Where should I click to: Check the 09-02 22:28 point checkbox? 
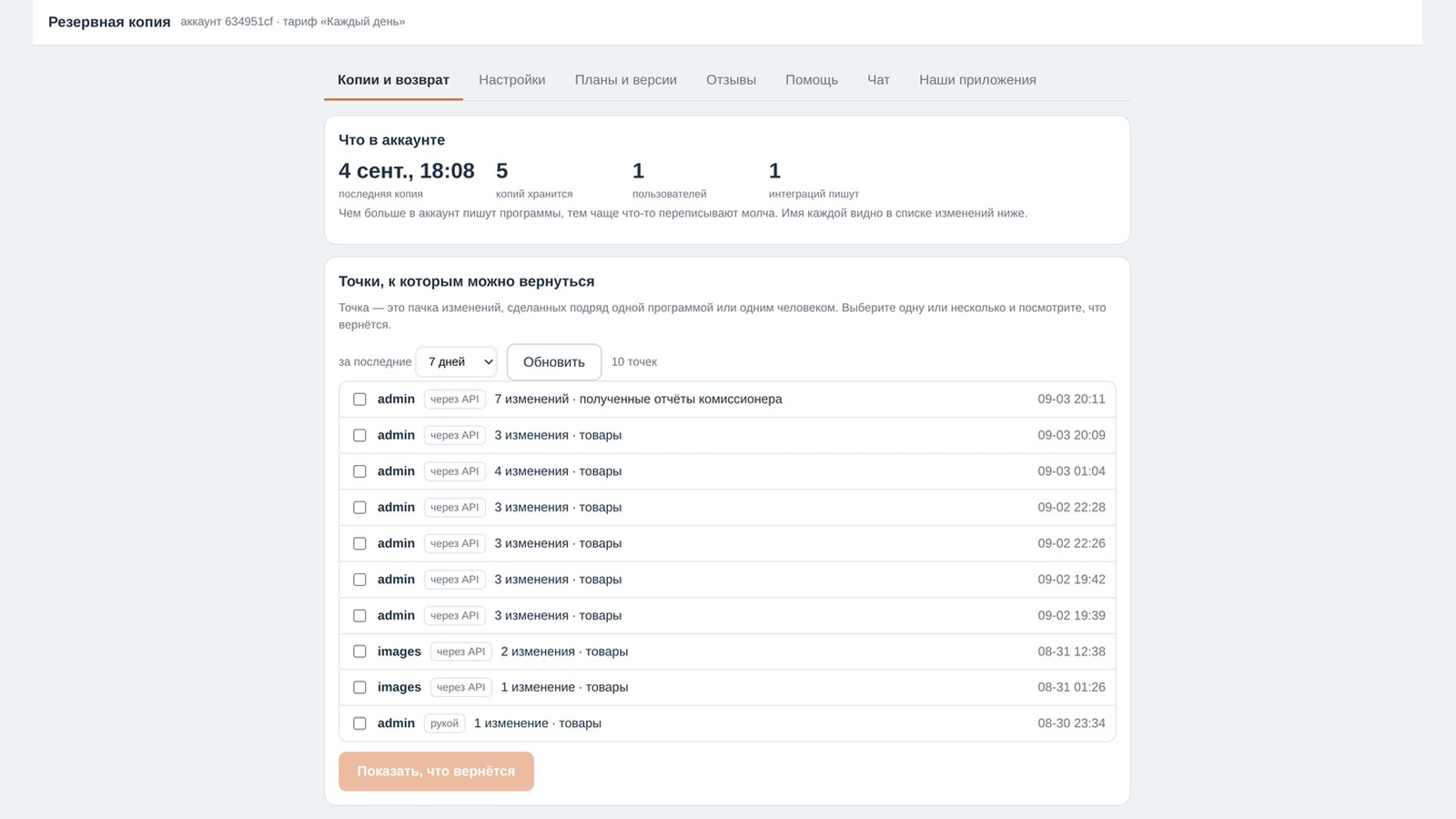point(359,508)
